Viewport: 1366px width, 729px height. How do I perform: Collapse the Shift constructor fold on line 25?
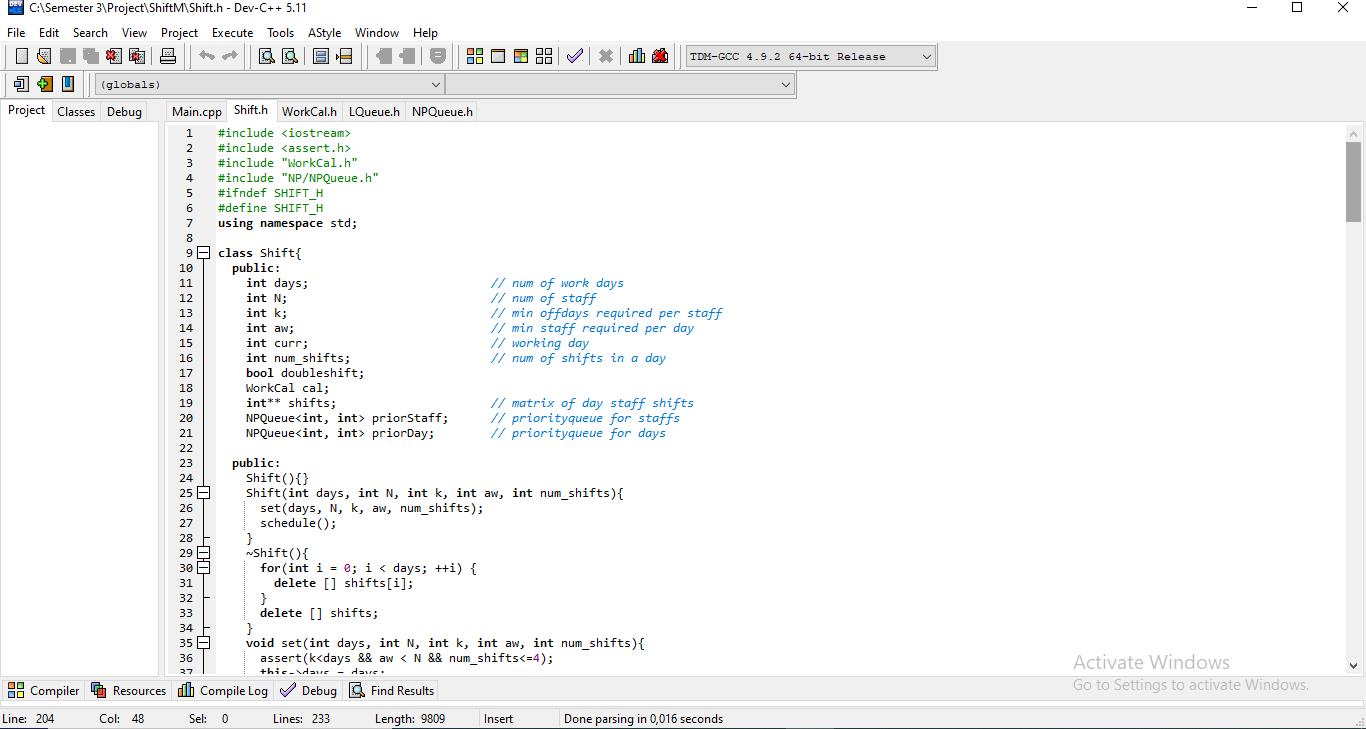tap(203, 493)
